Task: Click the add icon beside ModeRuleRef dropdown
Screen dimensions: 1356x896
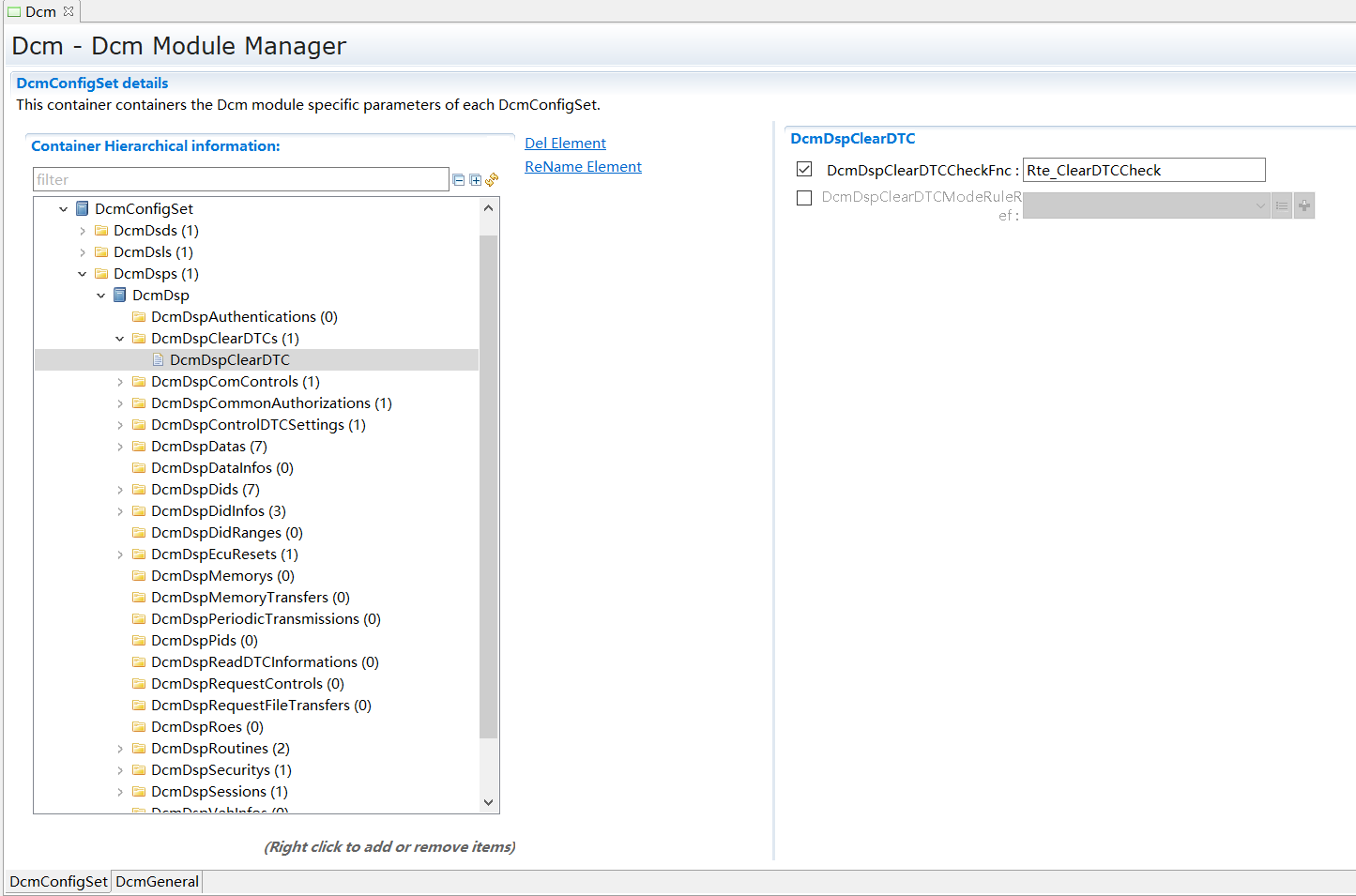Action: (x=1304, y=205)
